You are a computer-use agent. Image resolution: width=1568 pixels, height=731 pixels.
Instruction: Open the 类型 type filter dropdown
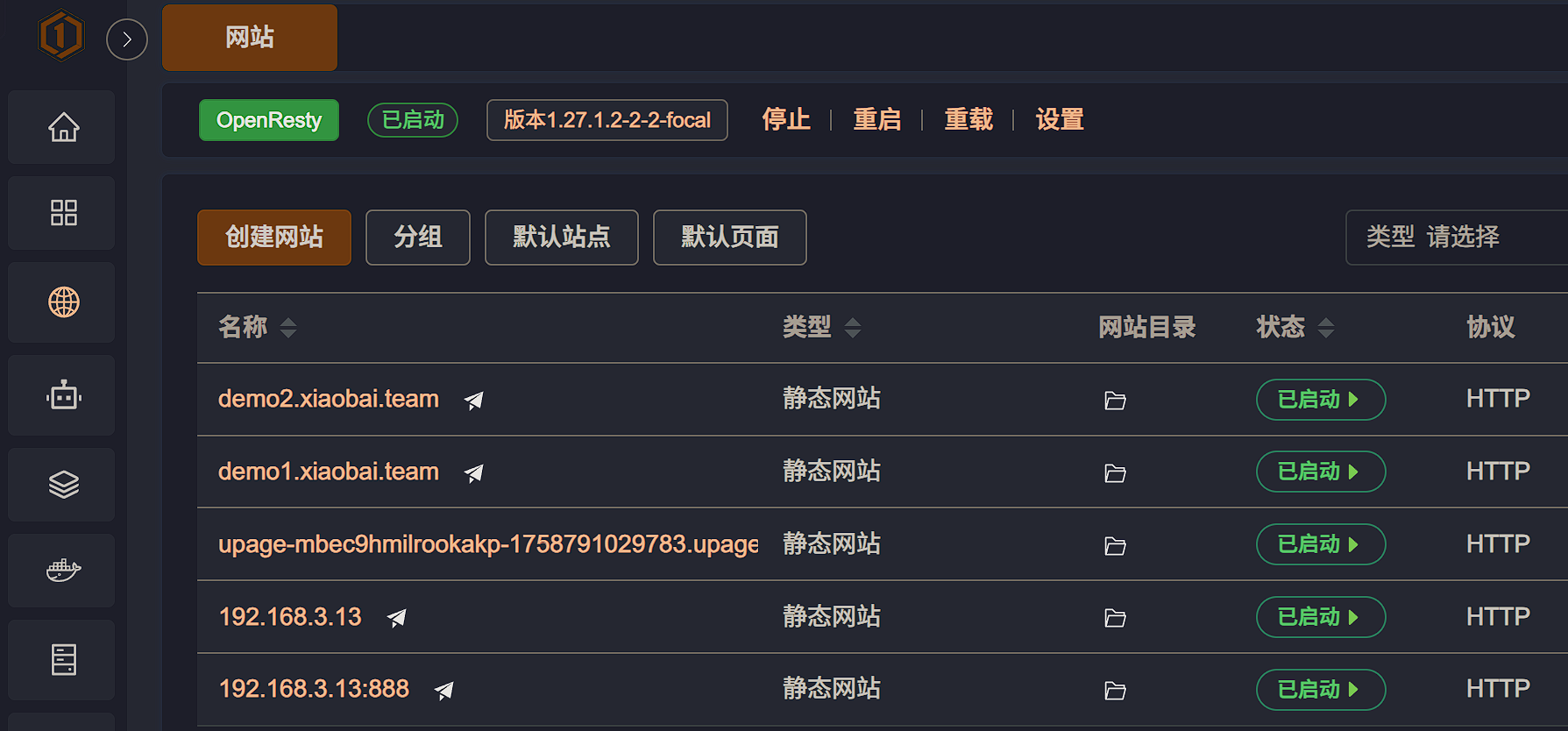[1455, 237]
